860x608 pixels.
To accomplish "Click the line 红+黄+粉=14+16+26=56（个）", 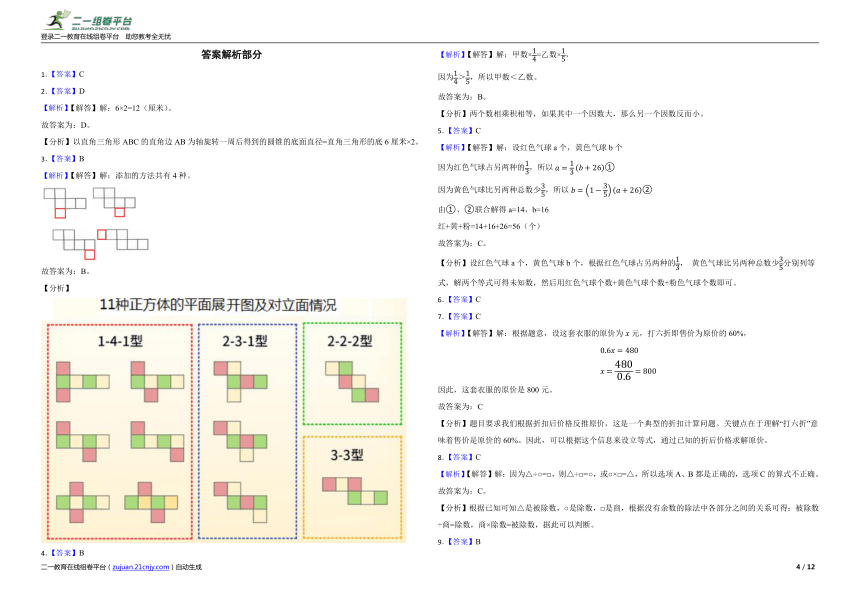I will coord(489,226).
